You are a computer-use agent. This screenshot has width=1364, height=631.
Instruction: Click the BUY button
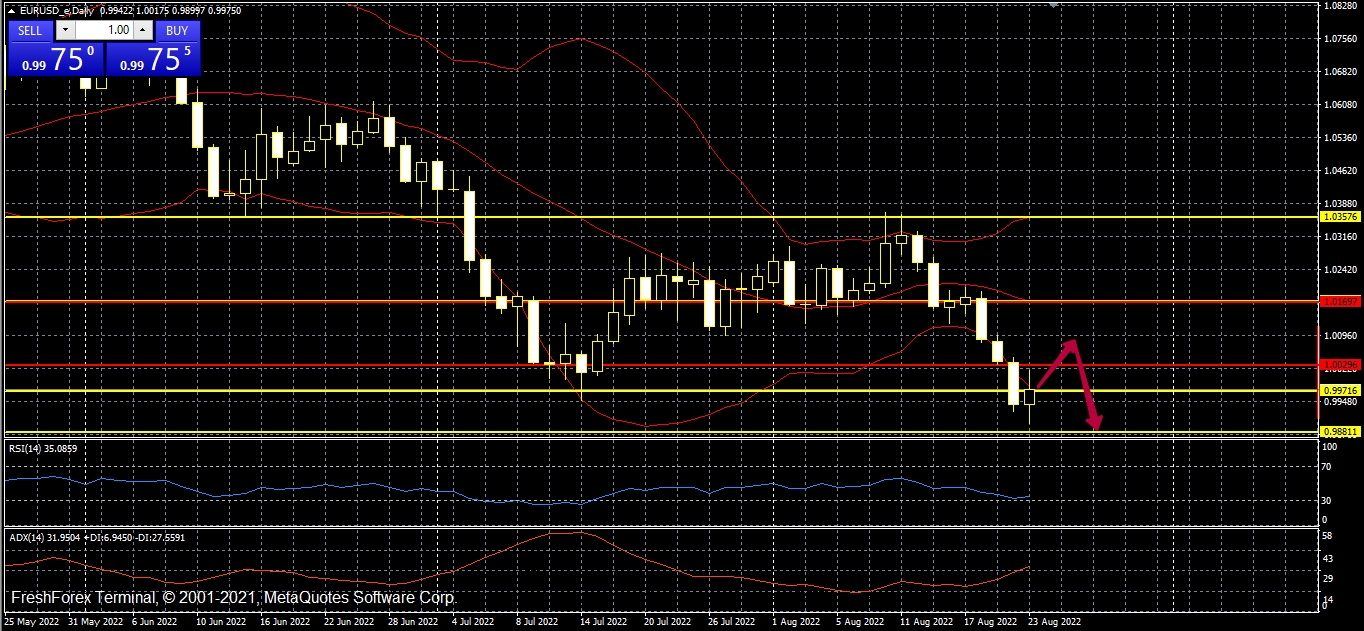pos(177,30)
